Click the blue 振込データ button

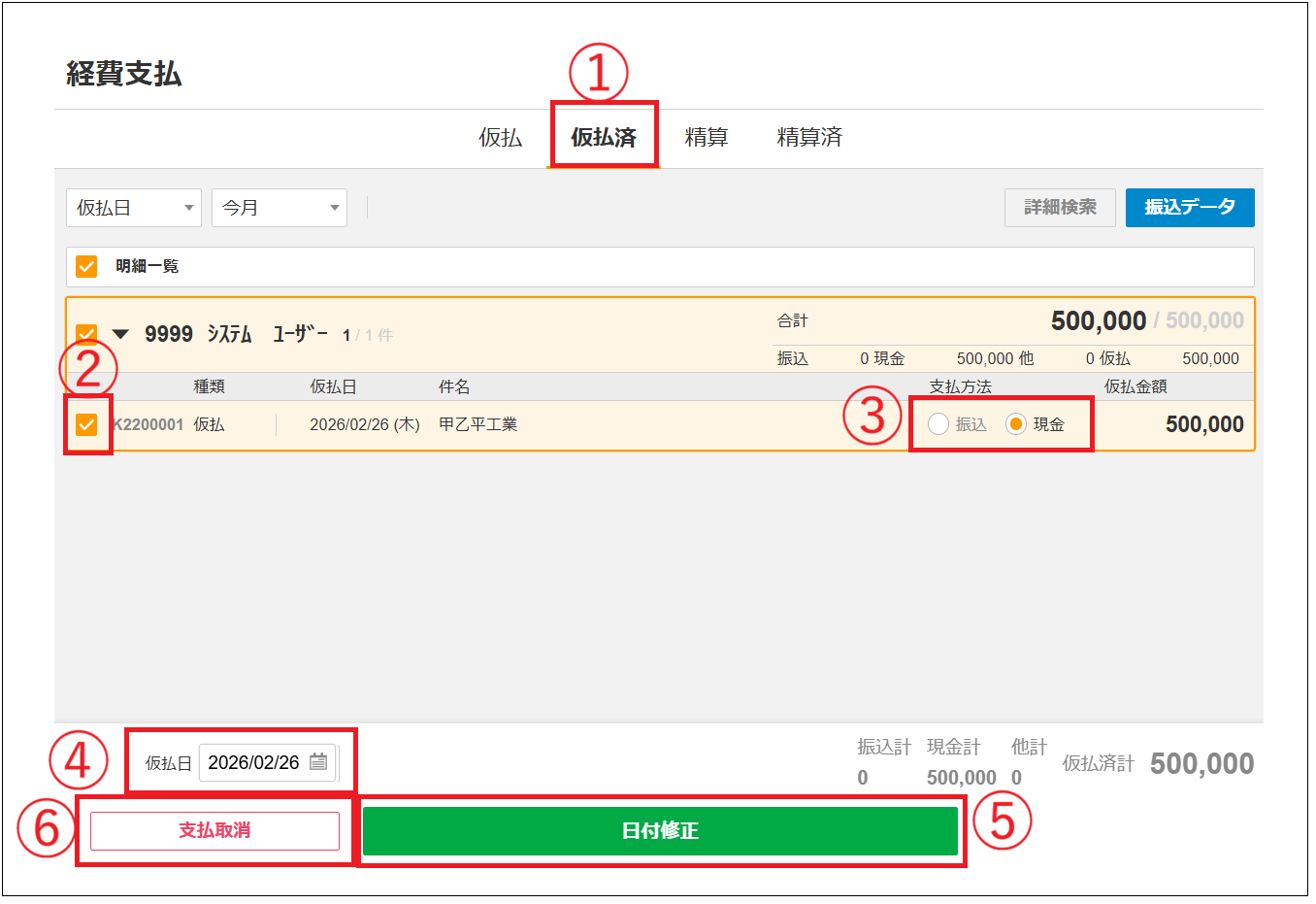[1190, 208]
